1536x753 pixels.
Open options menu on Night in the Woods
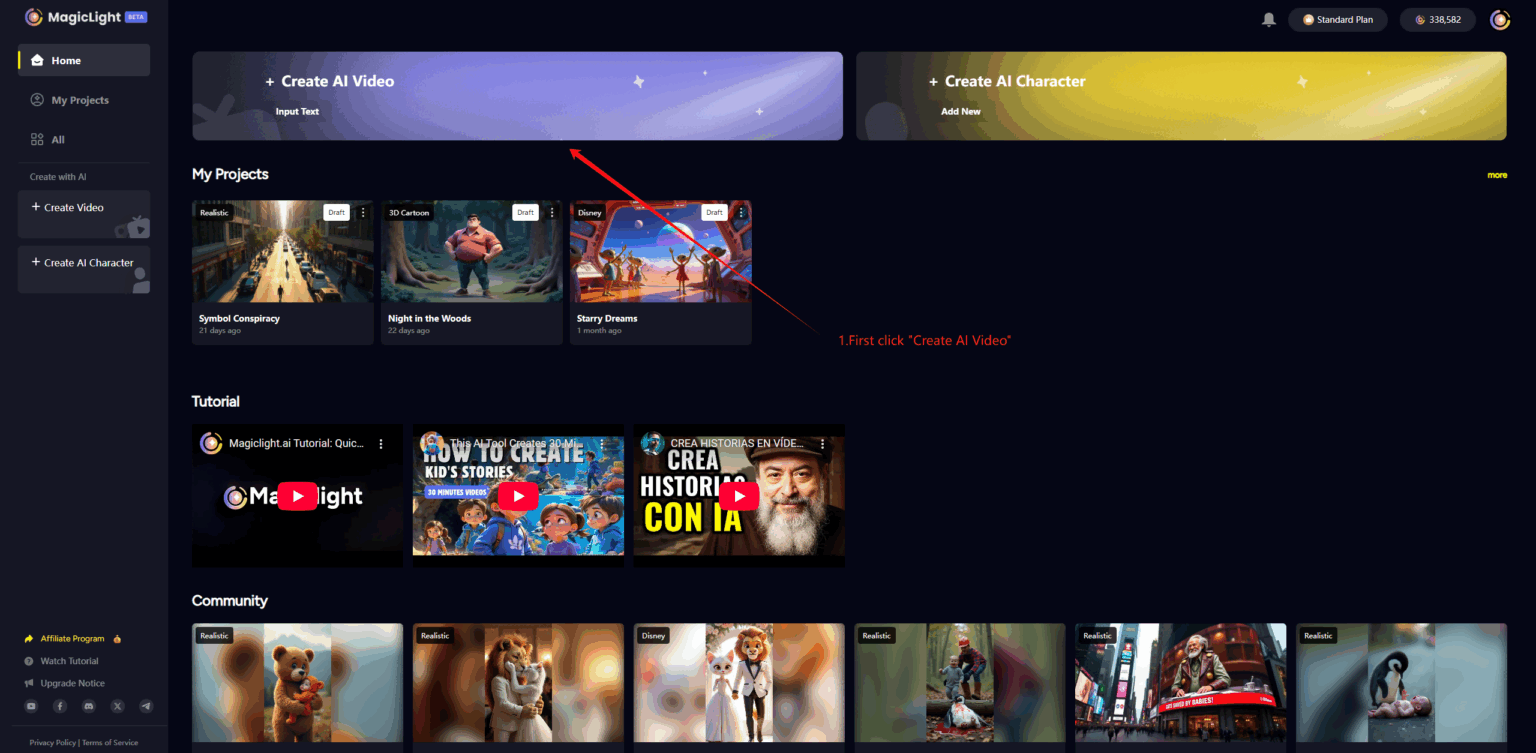(551, 212)
